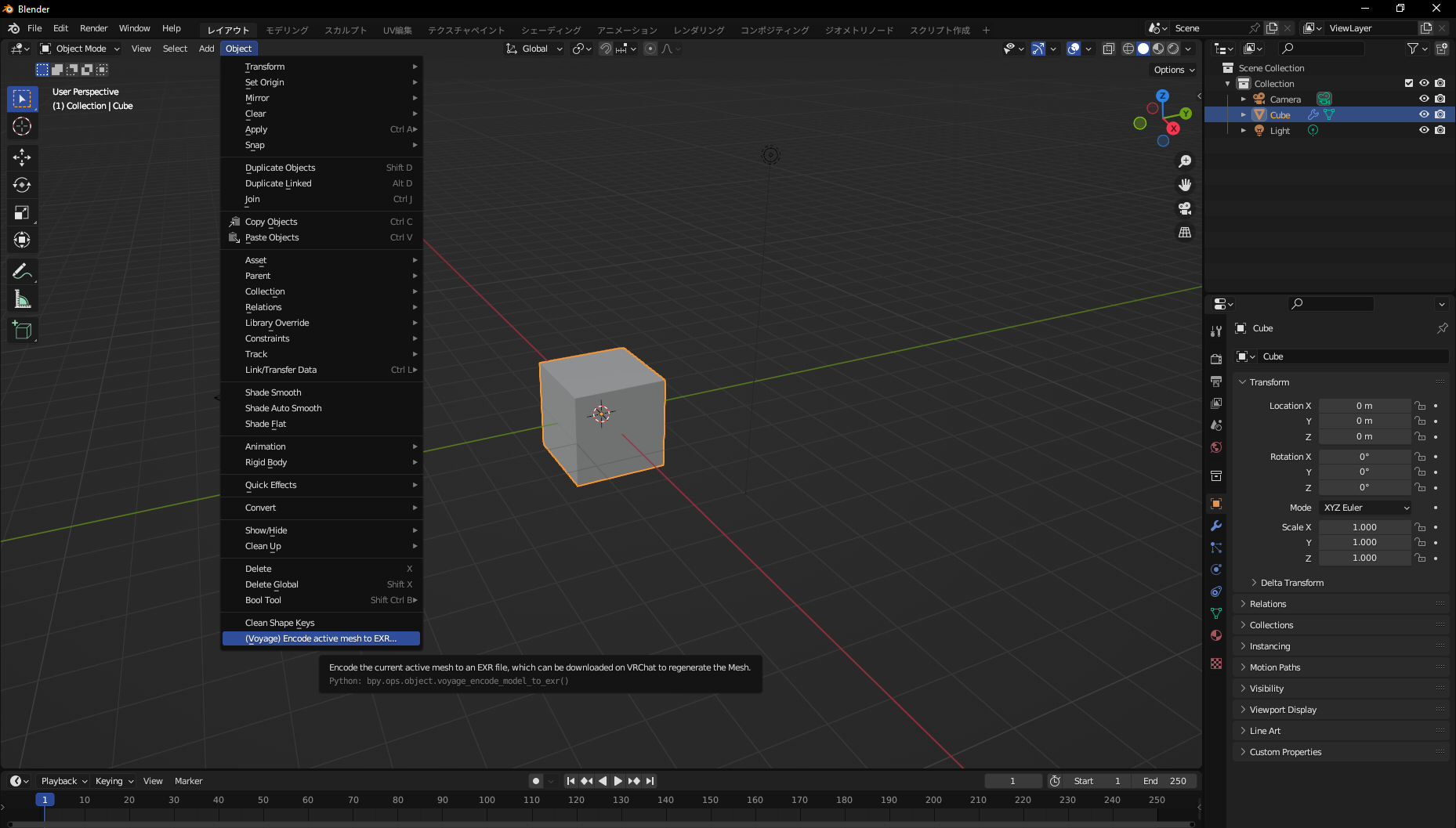Open the Render properties tab

1216,359
